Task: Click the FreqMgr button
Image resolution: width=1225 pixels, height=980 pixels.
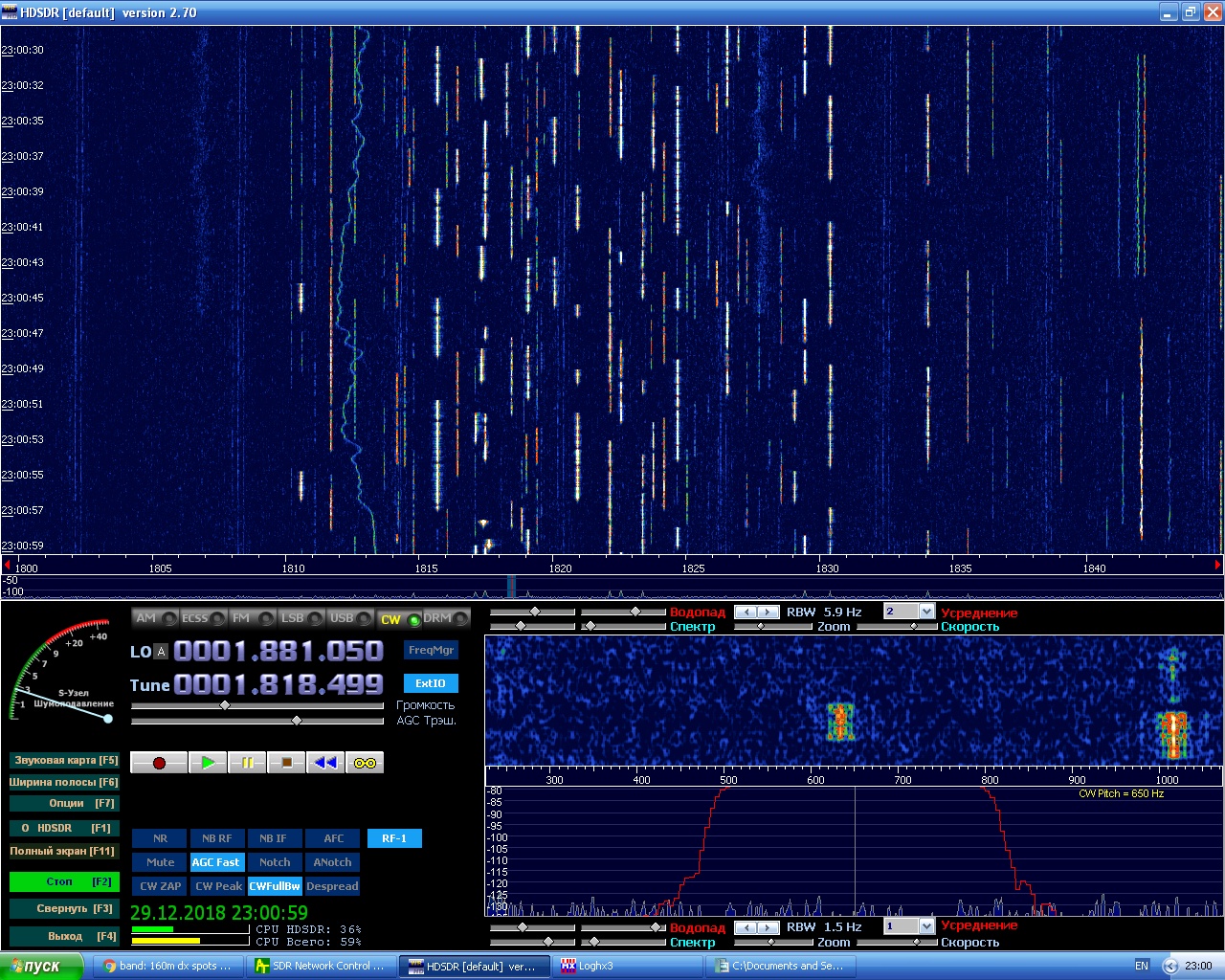Action: click(431, 651)
